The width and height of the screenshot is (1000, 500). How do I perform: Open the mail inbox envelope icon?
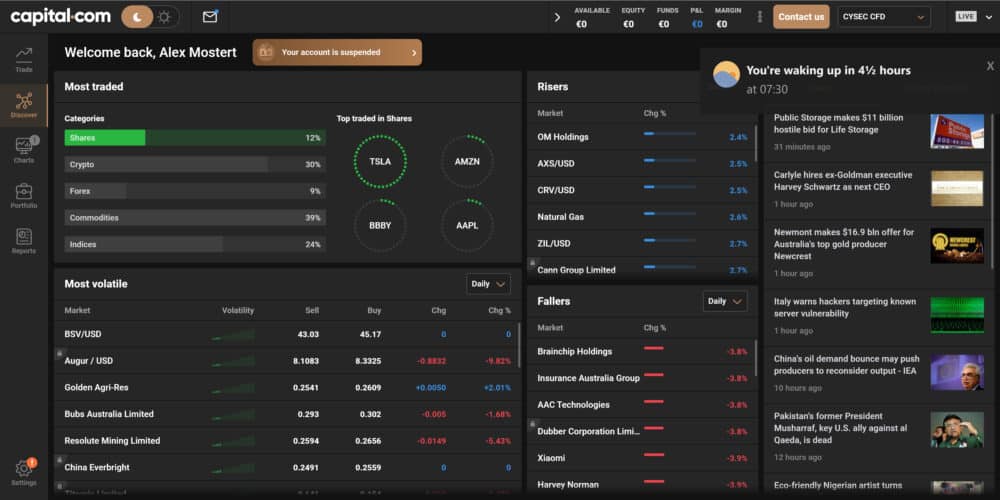click(x=210, y=17)
